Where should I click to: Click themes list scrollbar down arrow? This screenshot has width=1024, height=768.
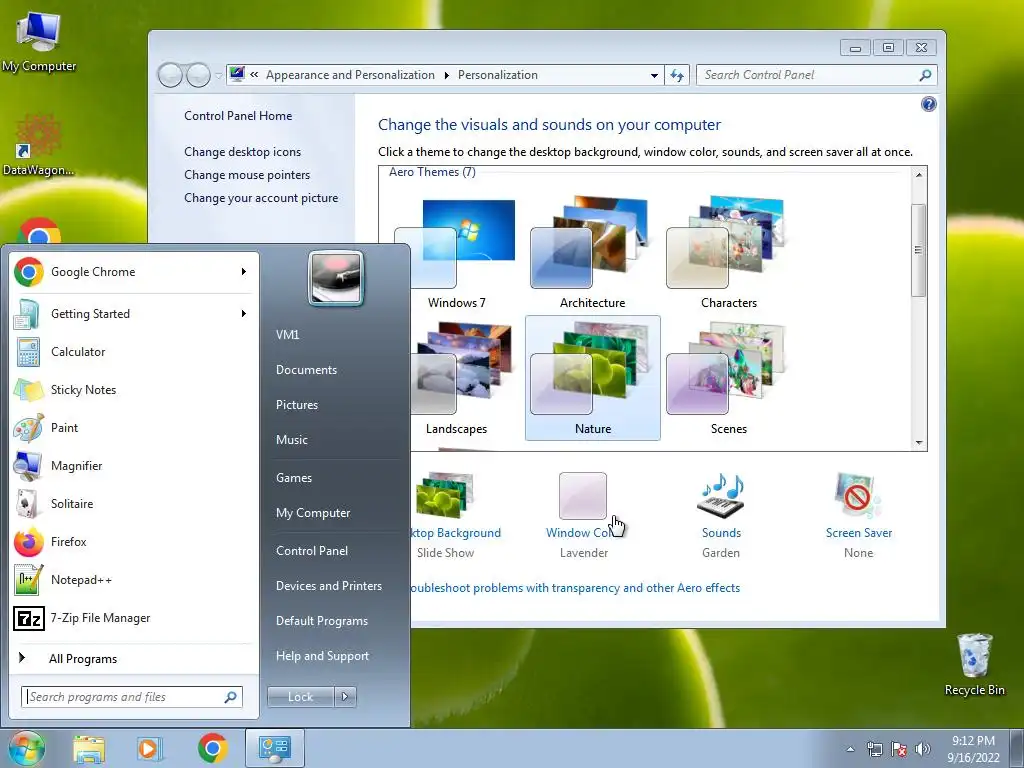tap(919, 443)
